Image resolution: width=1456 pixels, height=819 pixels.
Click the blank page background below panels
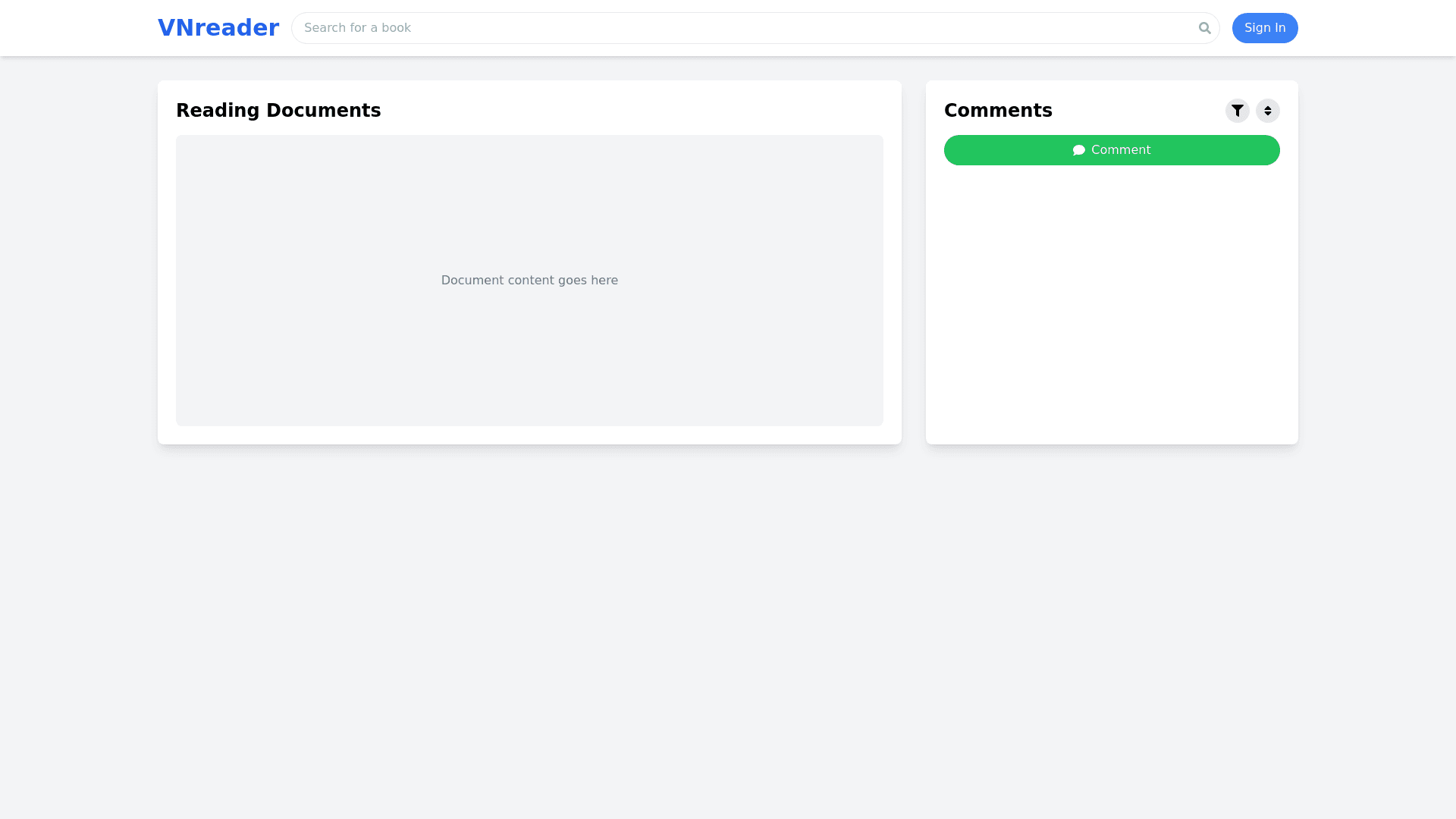[x=728, y=629]
